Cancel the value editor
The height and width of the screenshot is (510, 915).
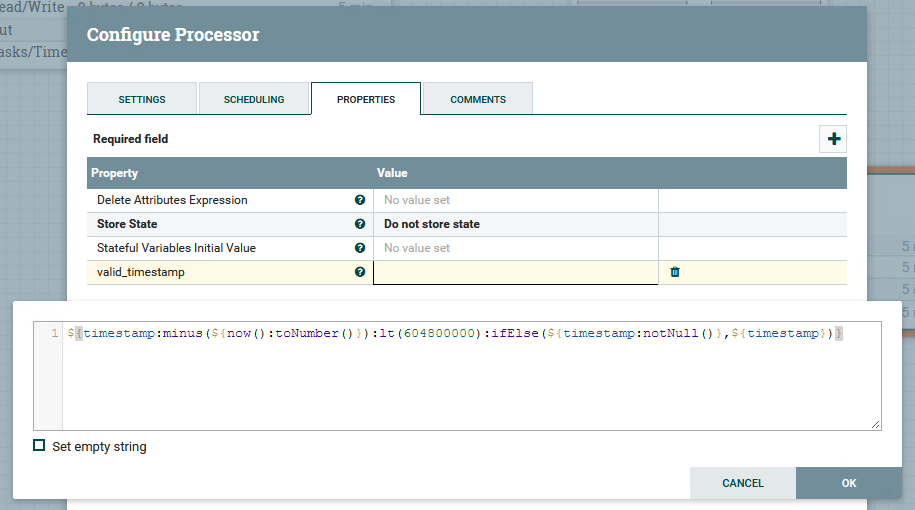[743, 483]
